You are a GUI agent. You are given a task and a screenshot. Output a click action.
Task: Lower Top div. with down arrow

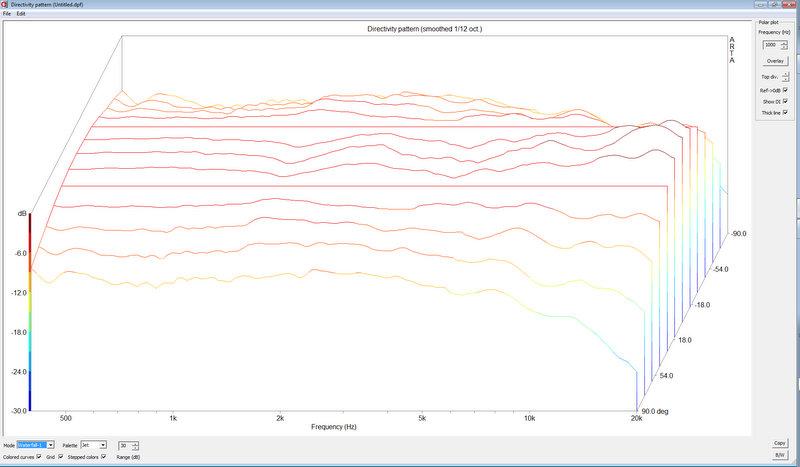(x=784, y=79)
